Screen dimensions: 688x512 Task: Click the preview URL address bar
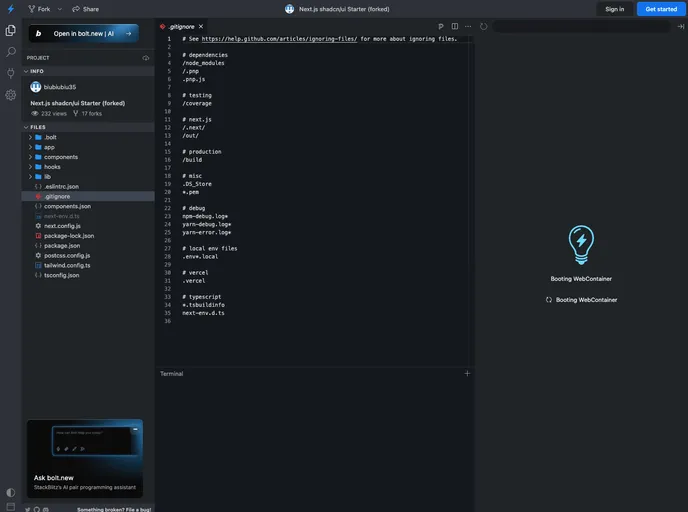pos(581,26)
